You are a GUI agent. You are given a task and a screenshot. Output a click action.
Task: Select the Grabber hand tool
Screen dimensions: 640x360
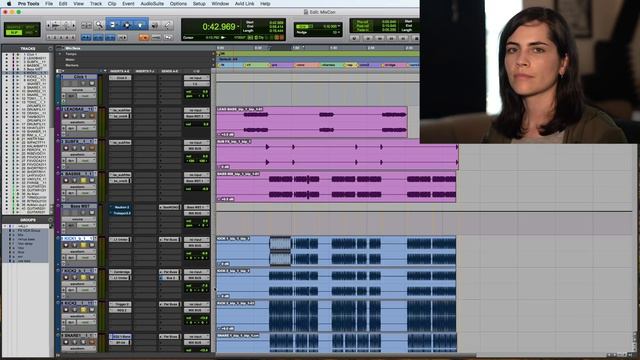tap(140, 25)
